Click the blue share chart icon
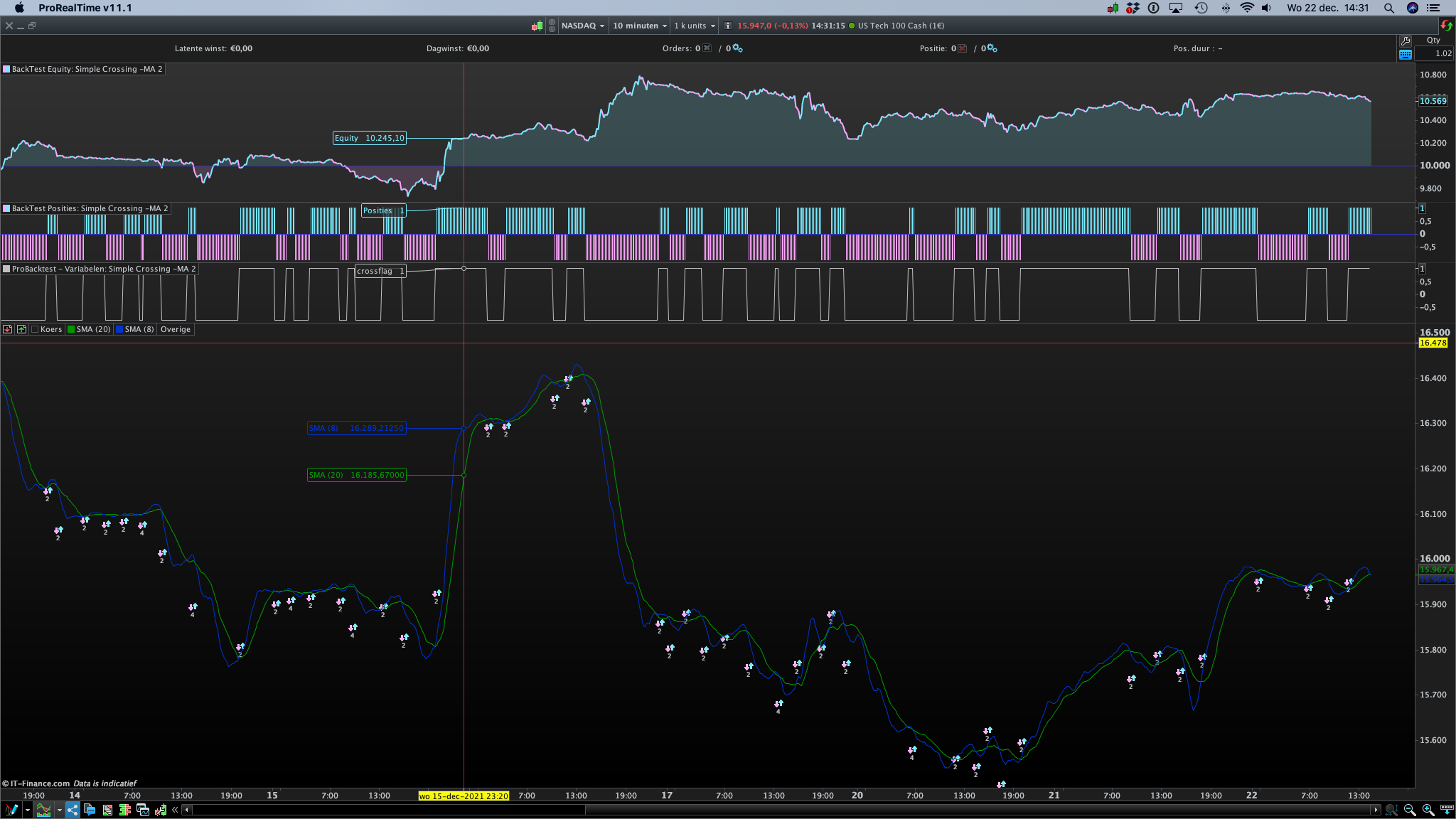1456x819 pixels. [x=73, y=810]
